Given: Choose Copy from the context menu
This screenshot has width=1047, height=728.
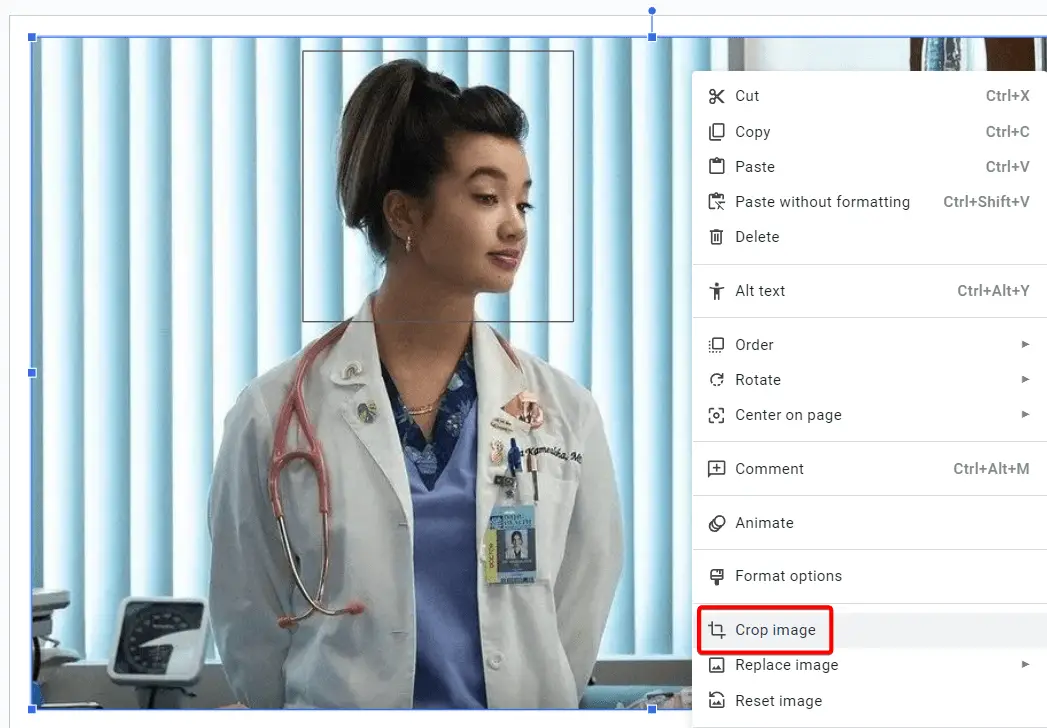Looking at the screenshot, I should pos(869,132).
